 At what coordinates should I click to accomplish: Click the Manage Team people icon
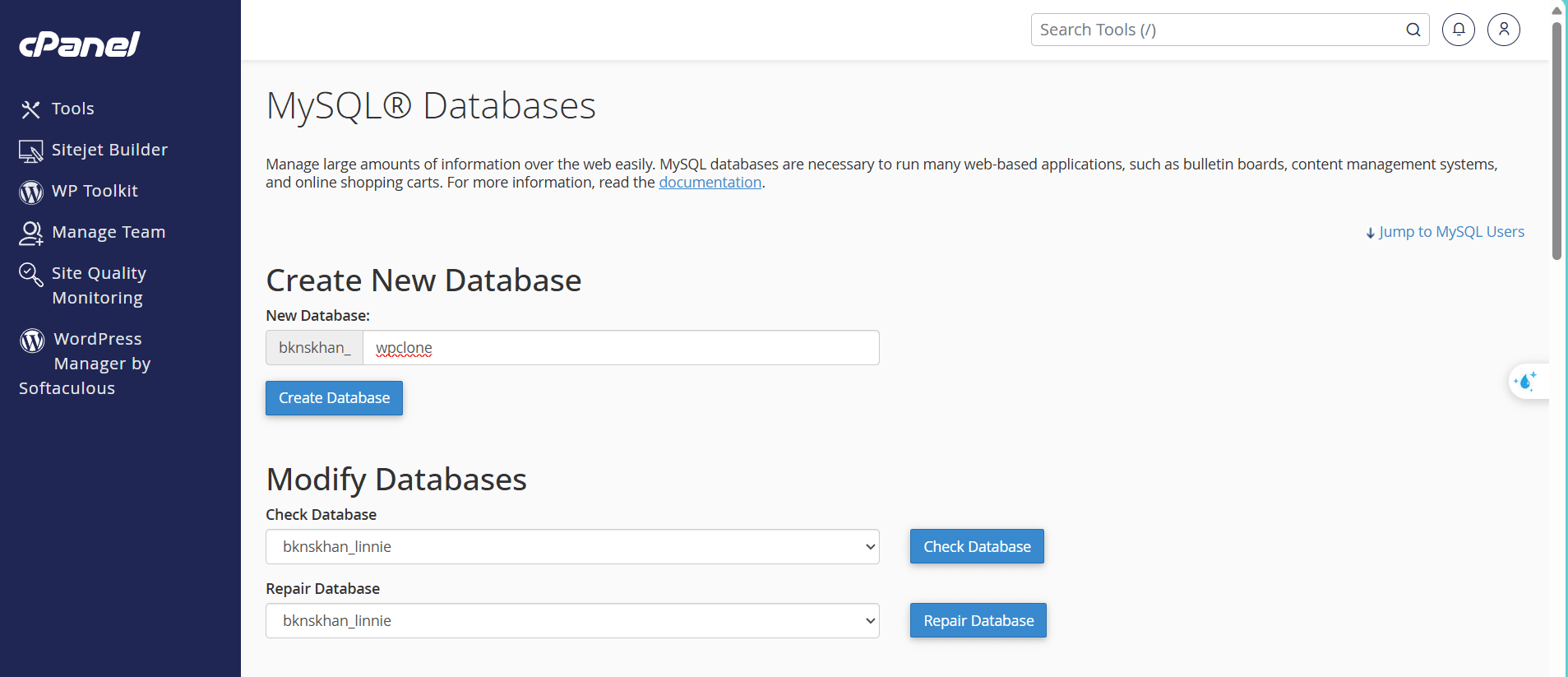[30, 234]
